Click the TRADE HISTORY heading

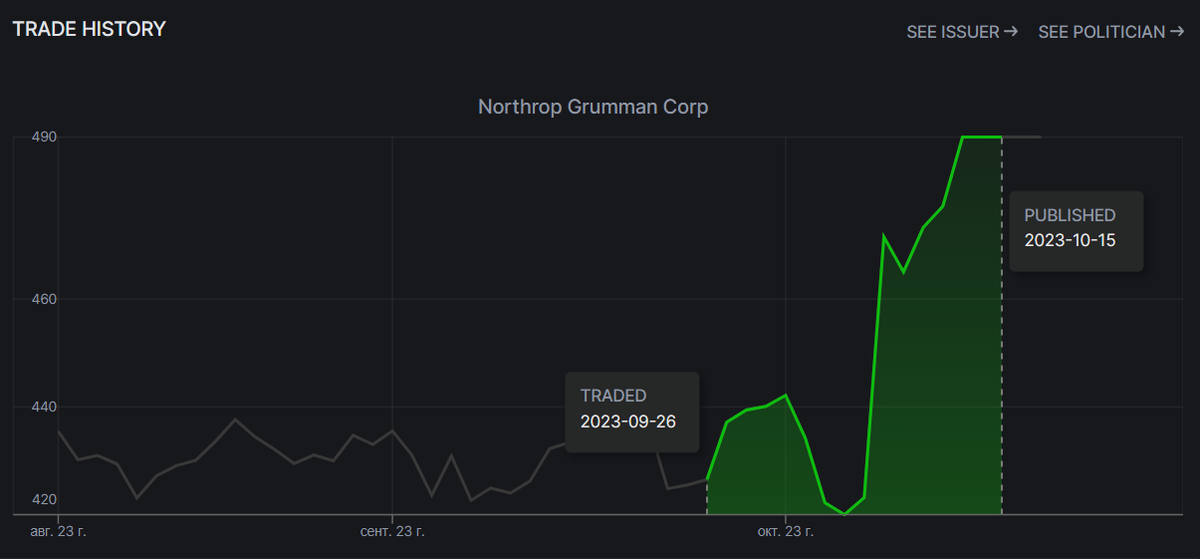coord(89,29)
